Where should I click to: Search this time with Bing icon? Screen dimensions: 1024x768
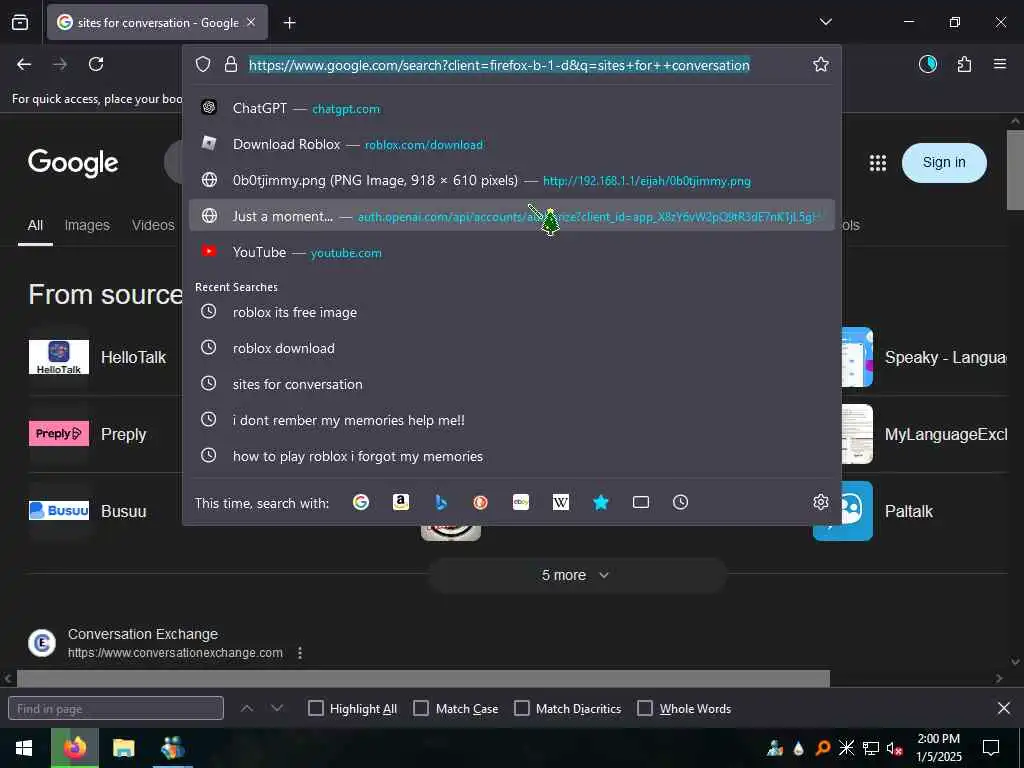(x=441, y=502)
